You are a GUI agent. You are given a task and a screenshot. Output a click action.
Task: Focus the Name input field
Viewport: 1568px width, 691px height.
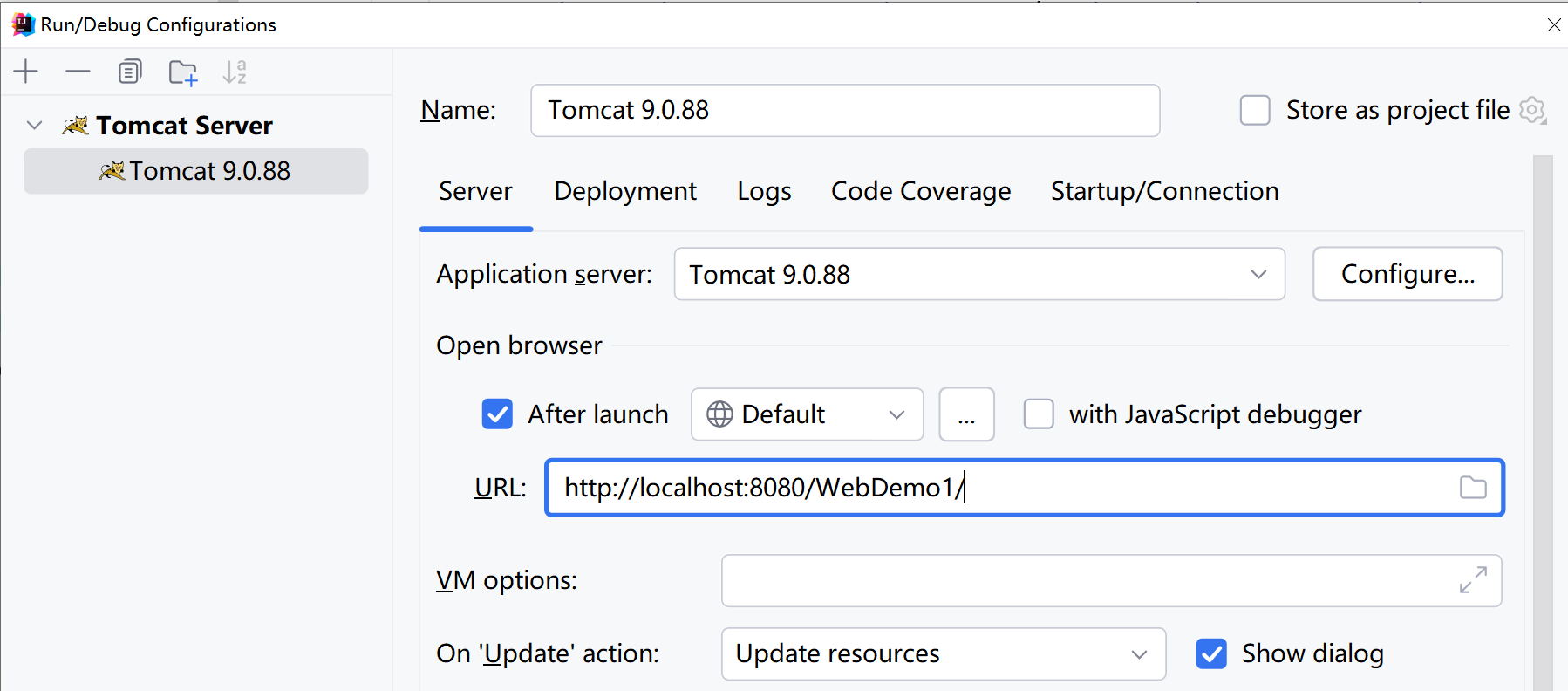845,111
